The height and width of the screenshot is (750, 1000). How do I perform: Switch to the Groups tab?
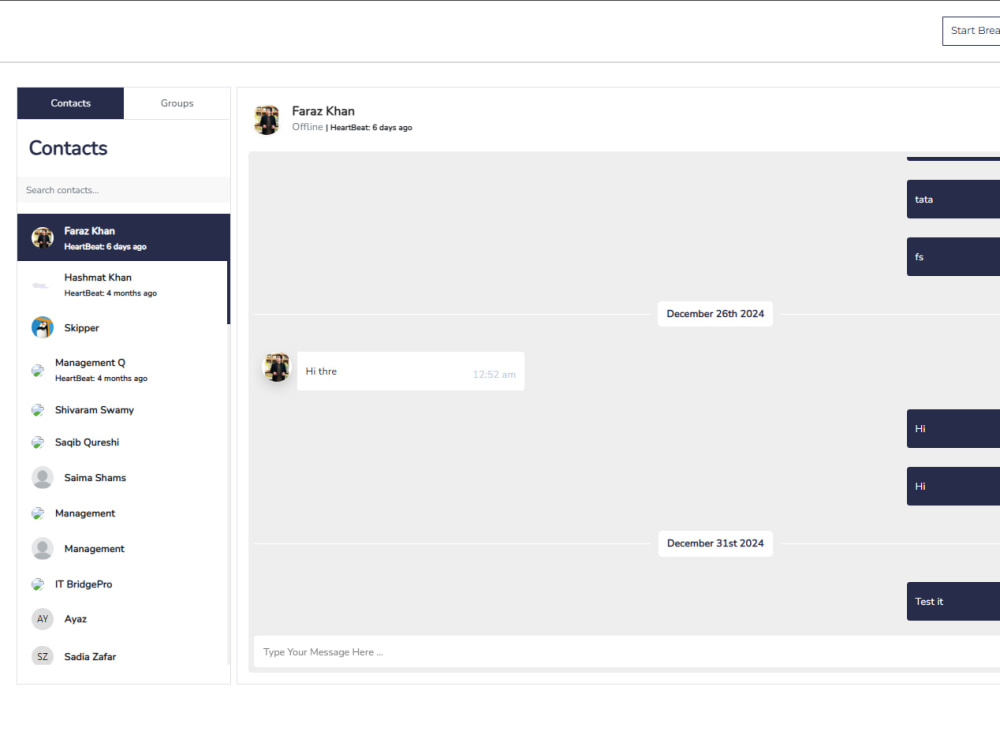point(177,103)
